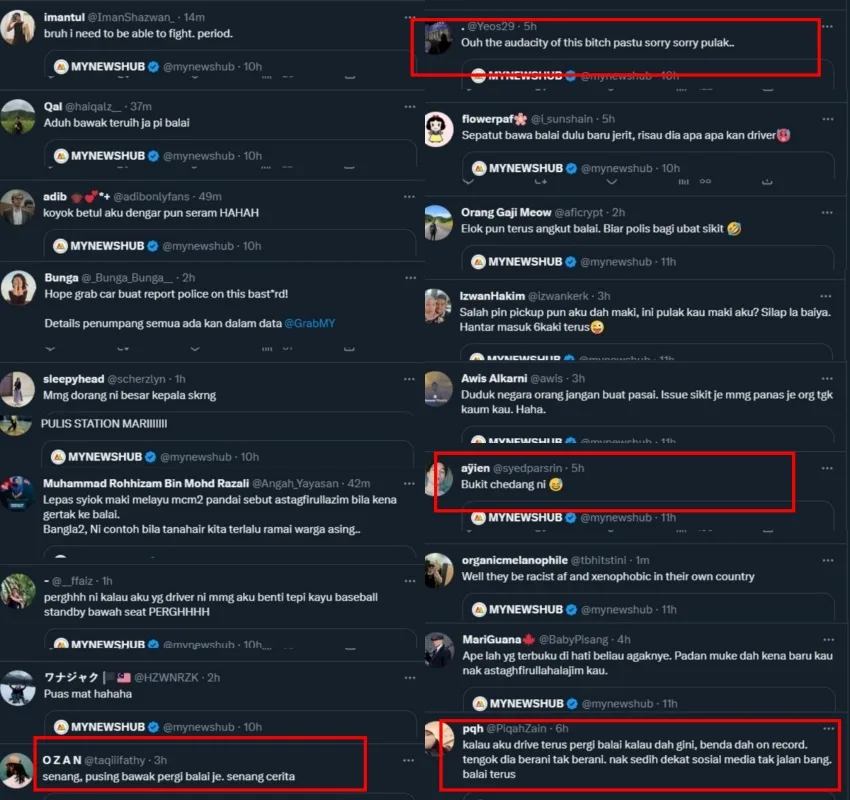Open MYNEWSHUB quoted tweet under Qal's reply
The width and height of the screenshot is (850, 800).
point(230,154)
